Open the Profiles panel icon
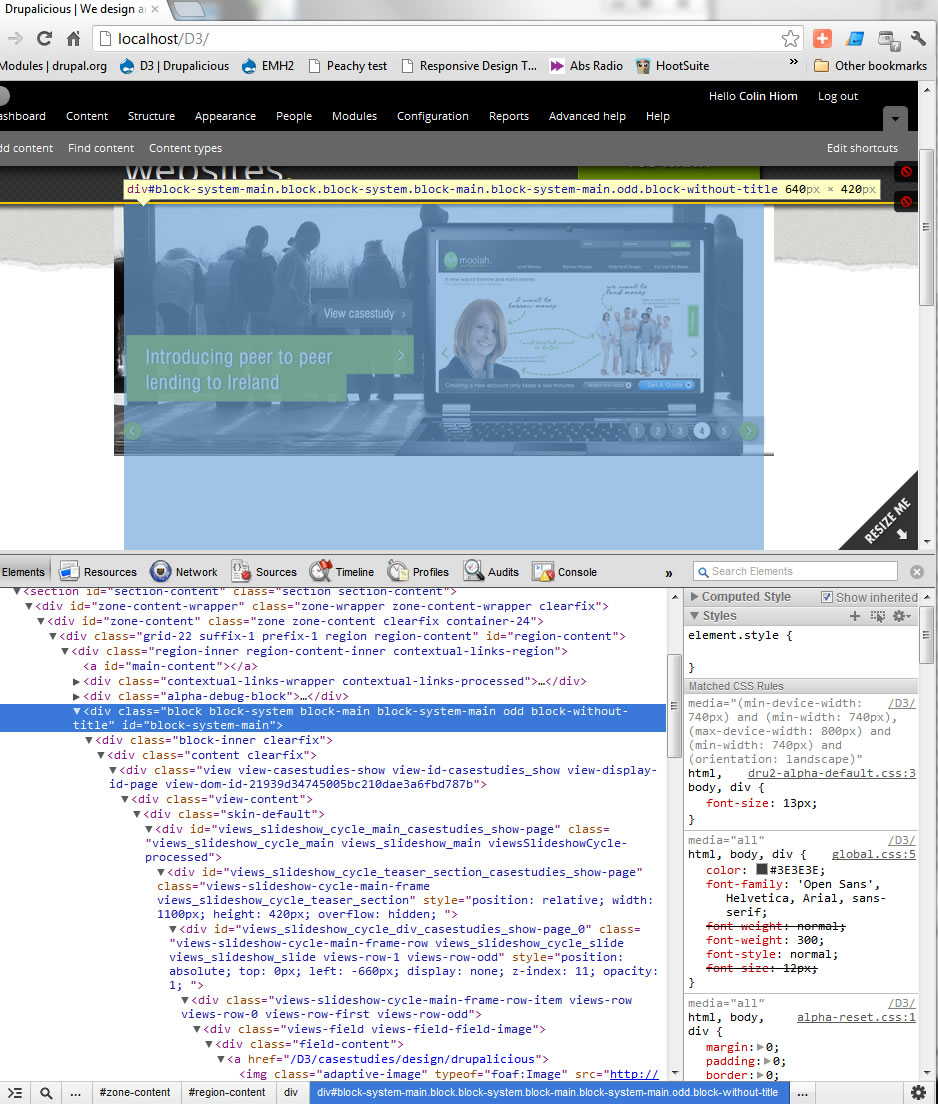 [398, 571]
